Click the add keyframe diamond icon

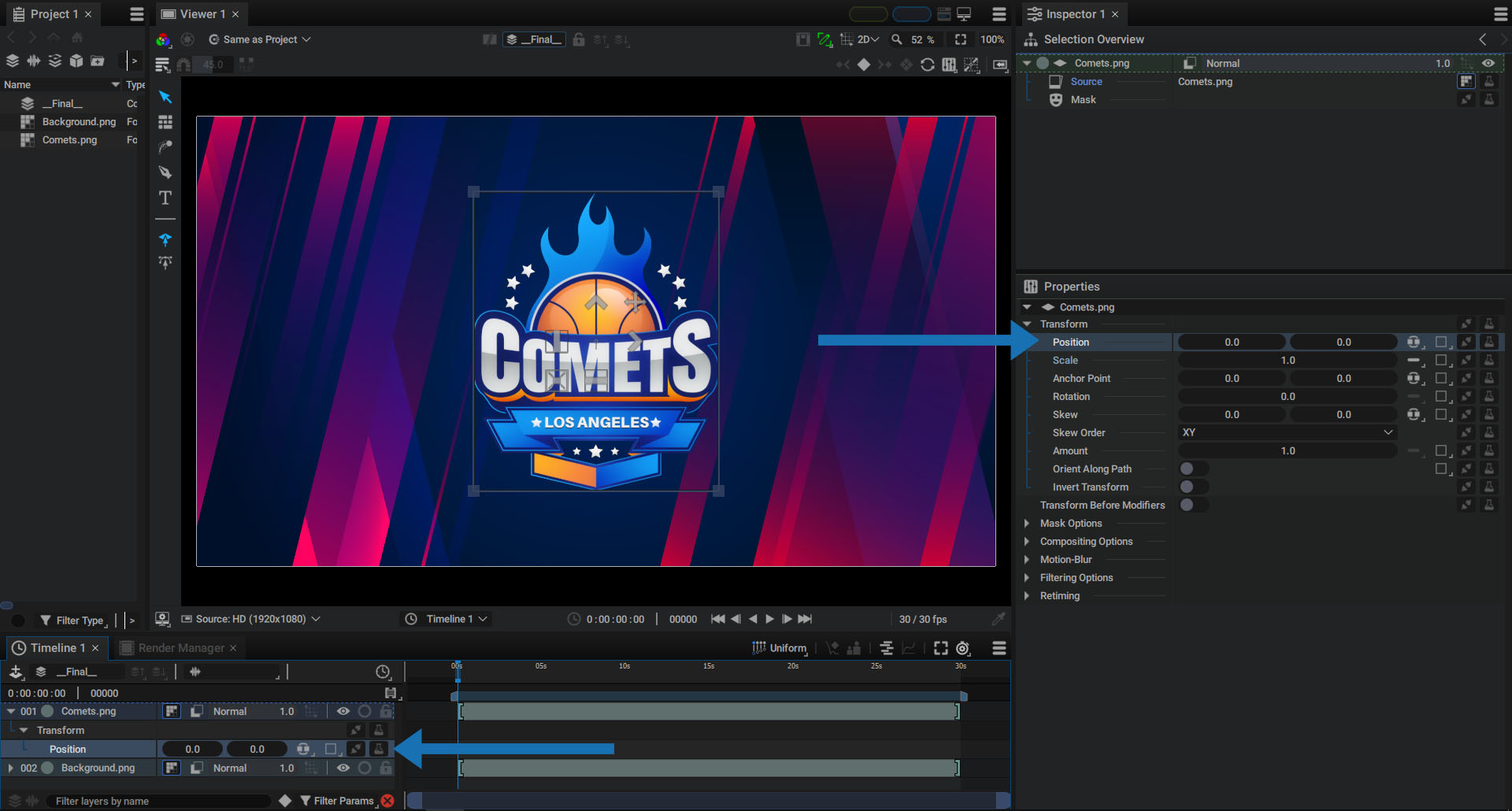click(864, 65)
